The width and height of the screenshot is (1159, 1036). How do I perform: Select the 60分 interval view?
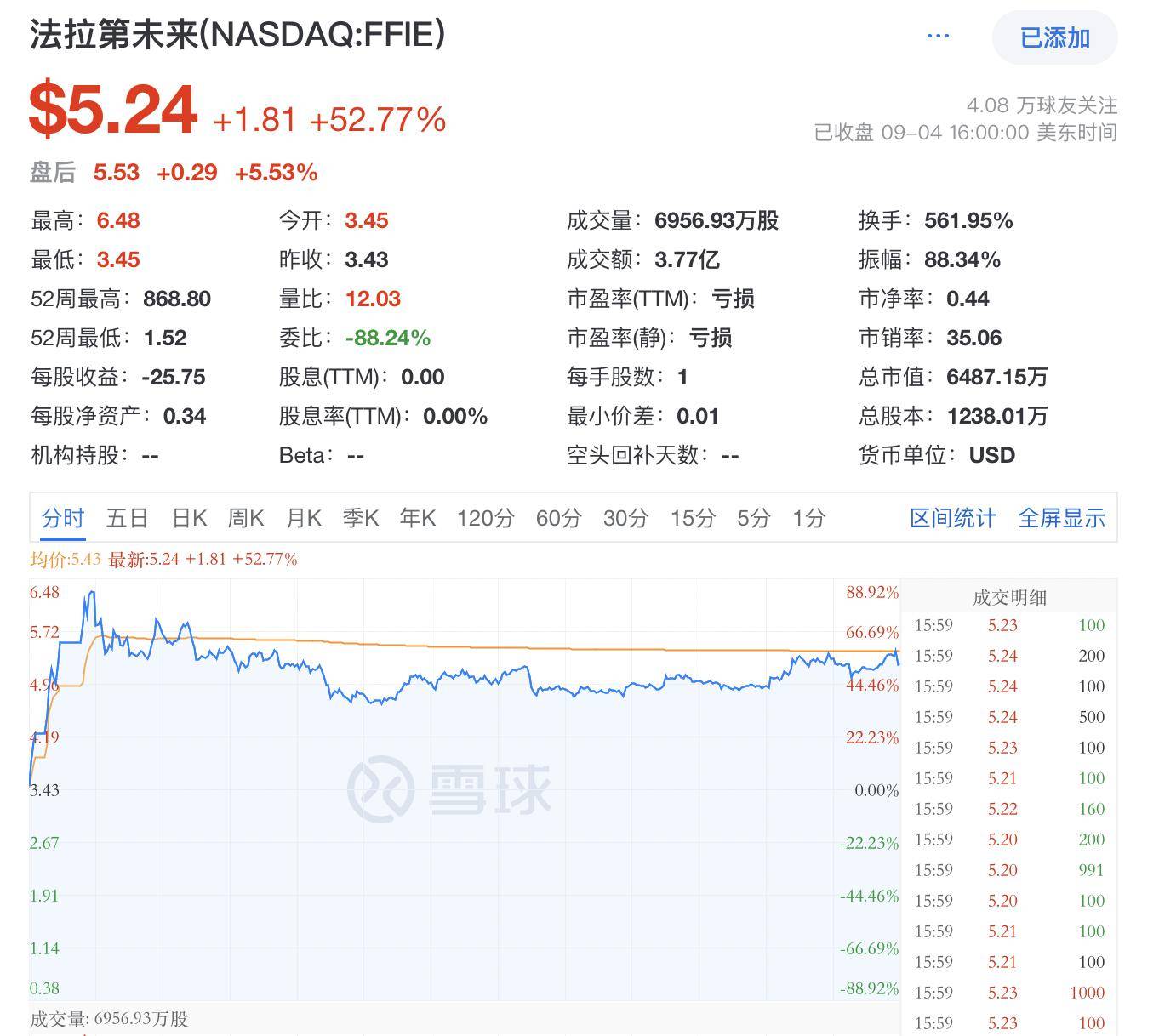[557, 518]
